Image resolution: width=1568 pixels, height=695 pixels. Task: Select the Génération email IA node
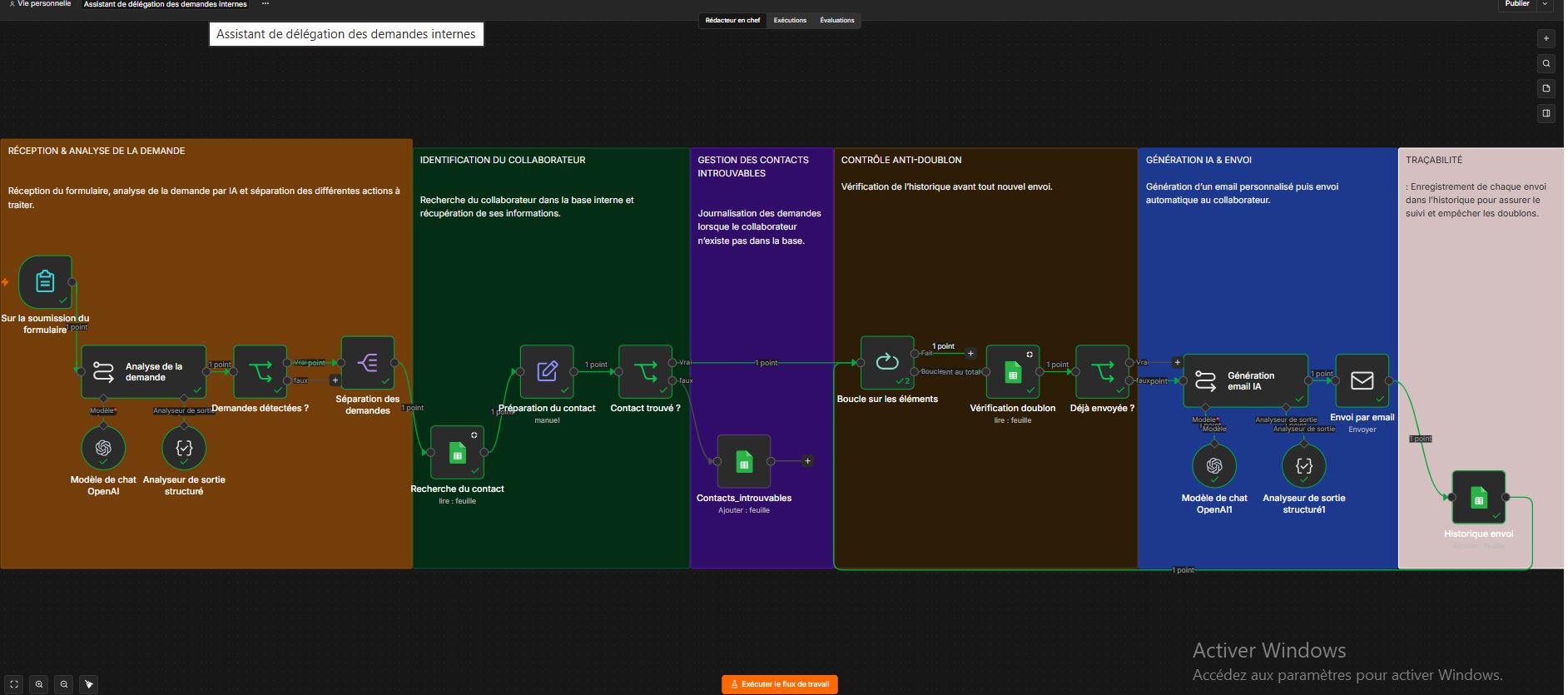pyautogui.click(x=1246, y=380)
